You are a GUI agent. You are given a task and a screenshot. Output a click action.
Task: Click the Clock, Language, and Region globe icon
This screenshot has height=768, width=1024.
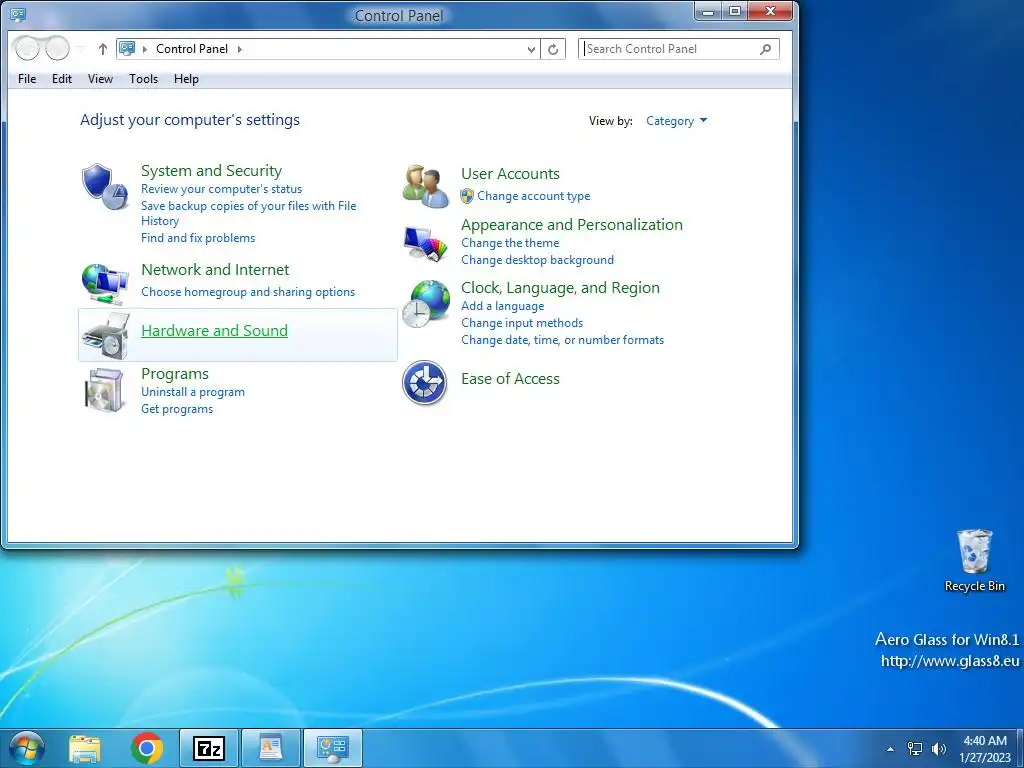(x=425, y=304)
